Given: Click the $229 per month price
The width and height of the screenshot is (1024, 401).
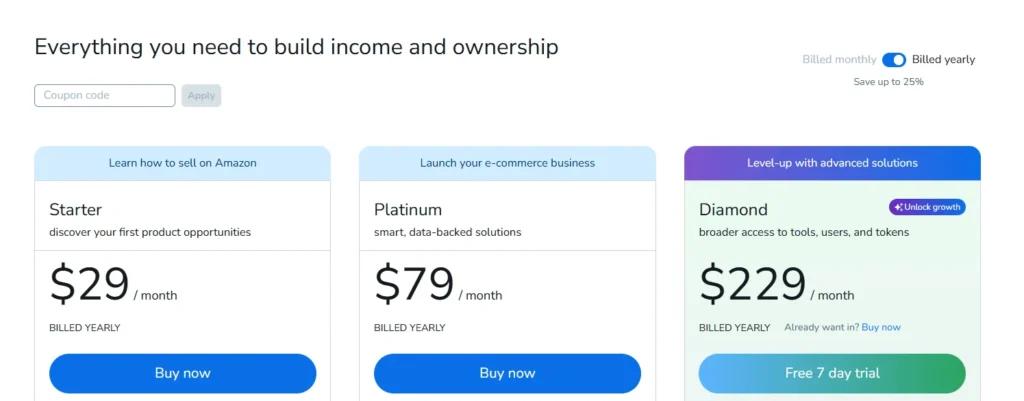Looking at the screenshot, I should coord(753,285).
